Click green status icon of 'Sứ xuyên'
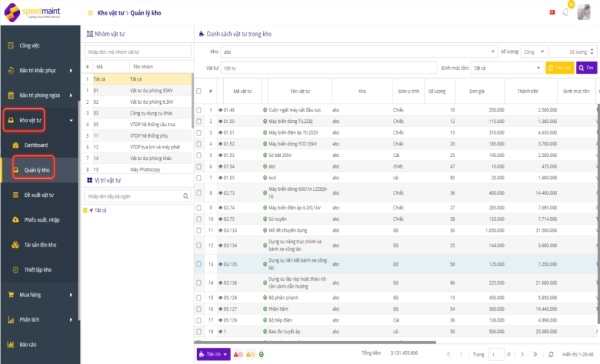The width and height of the screenshot is (600, 364). click(265, 219)
